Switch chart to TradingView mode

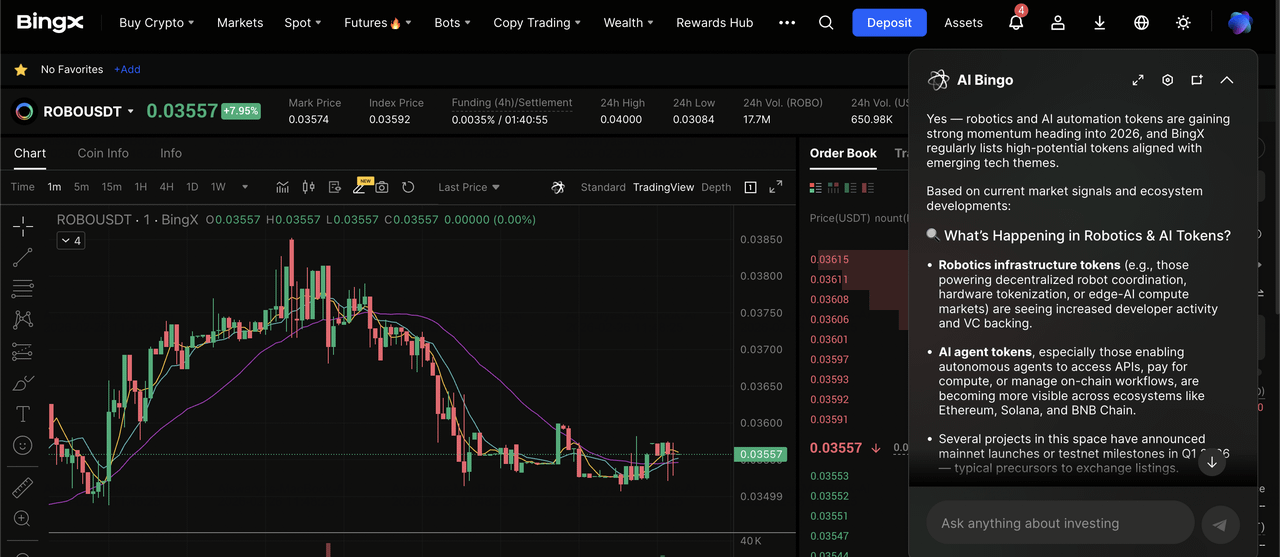tap(663, 187)
